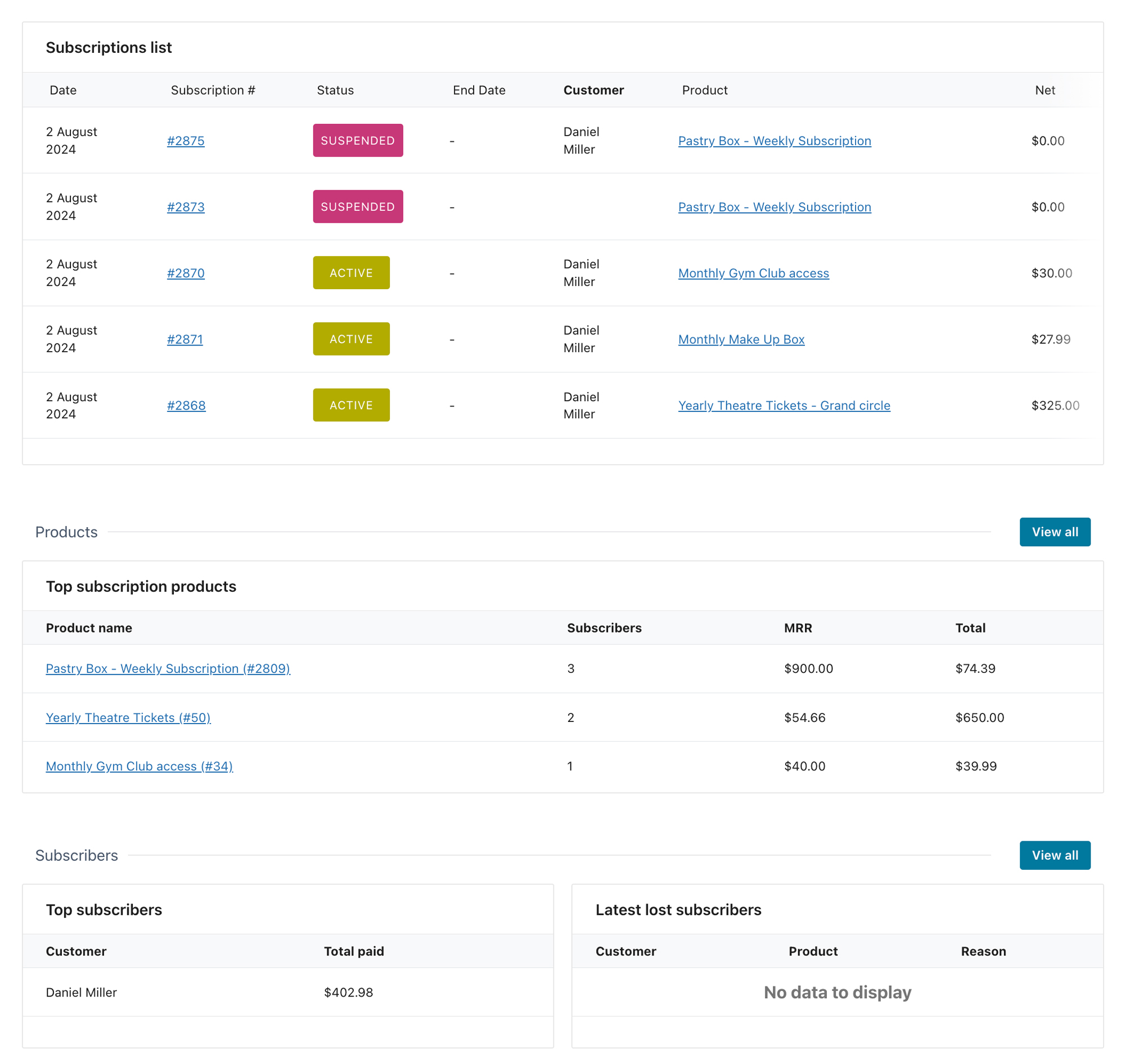
Task: Open Monthly Gym Club access subscription product
Action: [753, 273]
